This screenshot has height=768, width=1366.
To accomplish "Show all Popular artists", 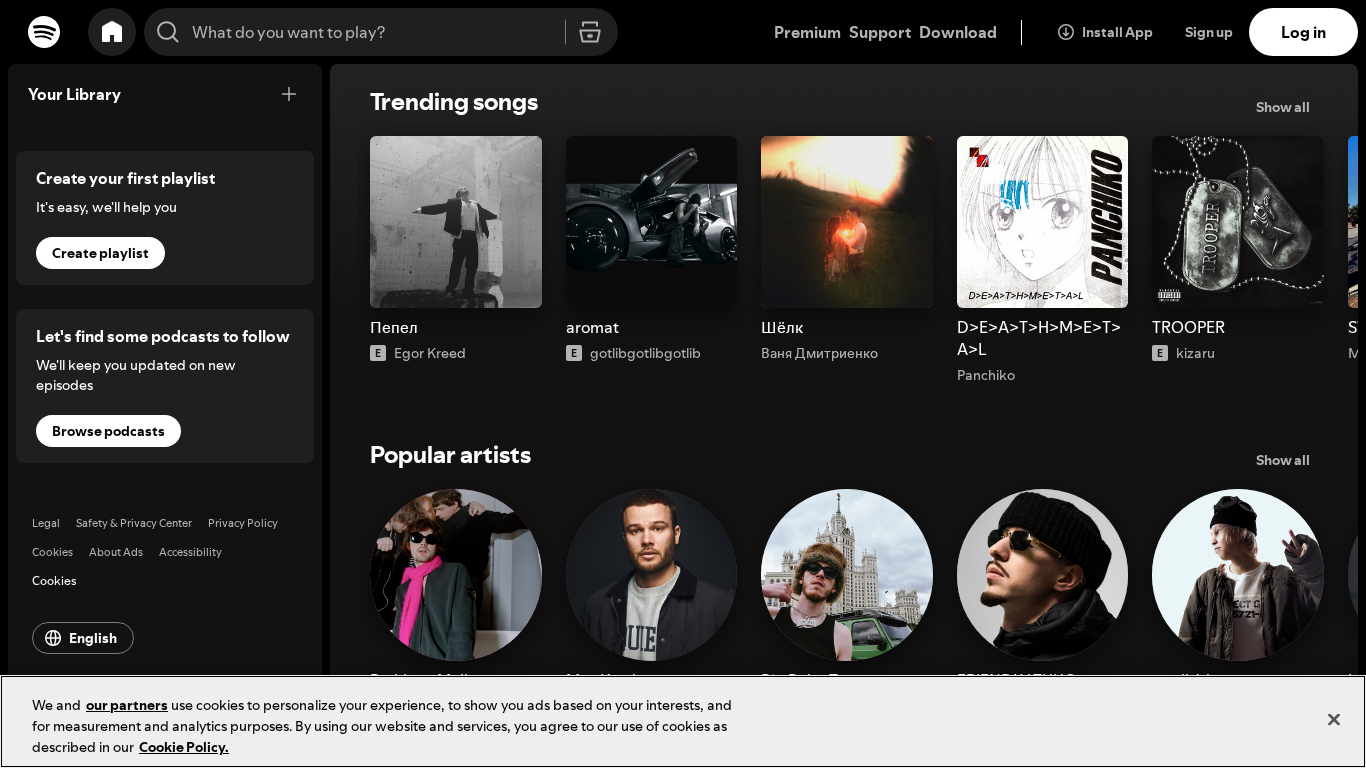I will (x=1282, y=460).
